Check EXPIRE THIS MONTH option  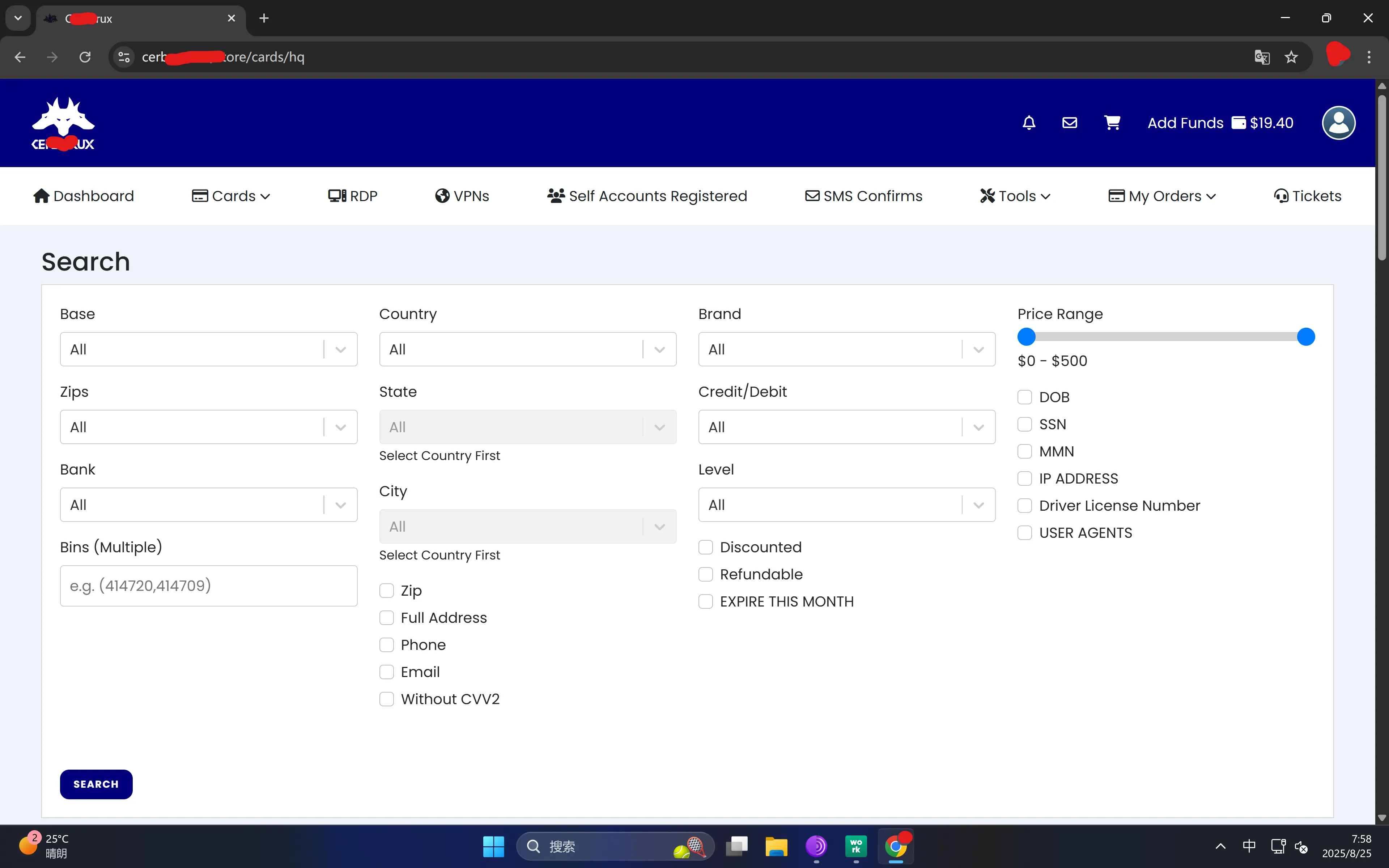(x=705, y=601)
